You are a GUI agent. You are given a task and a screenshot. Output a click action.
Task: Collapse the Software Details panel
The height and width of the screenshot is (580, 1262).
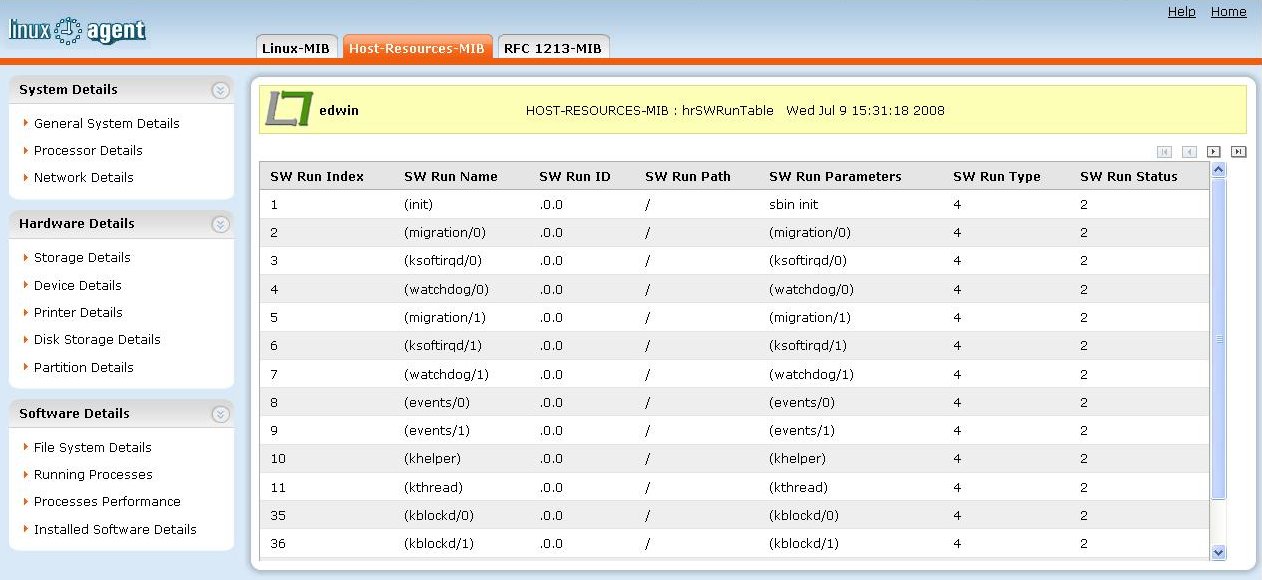coord(220,414)
